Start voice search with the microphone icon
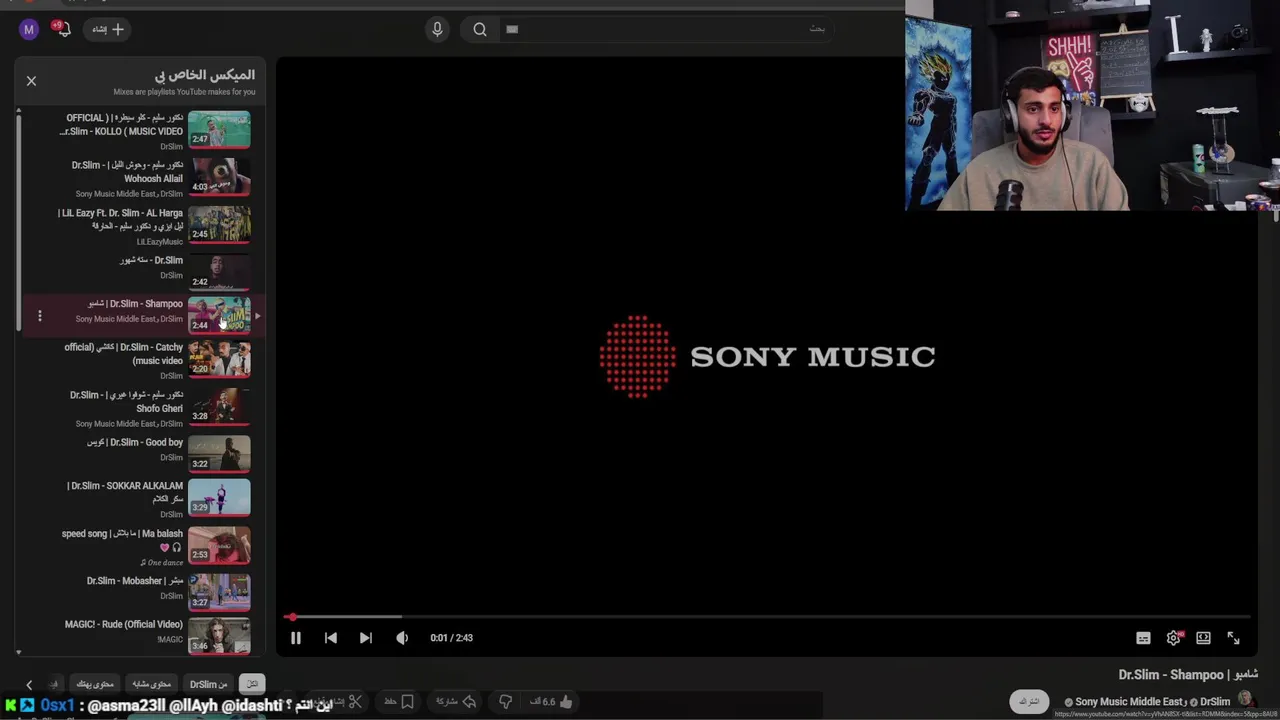 click(x=437, y=29)
